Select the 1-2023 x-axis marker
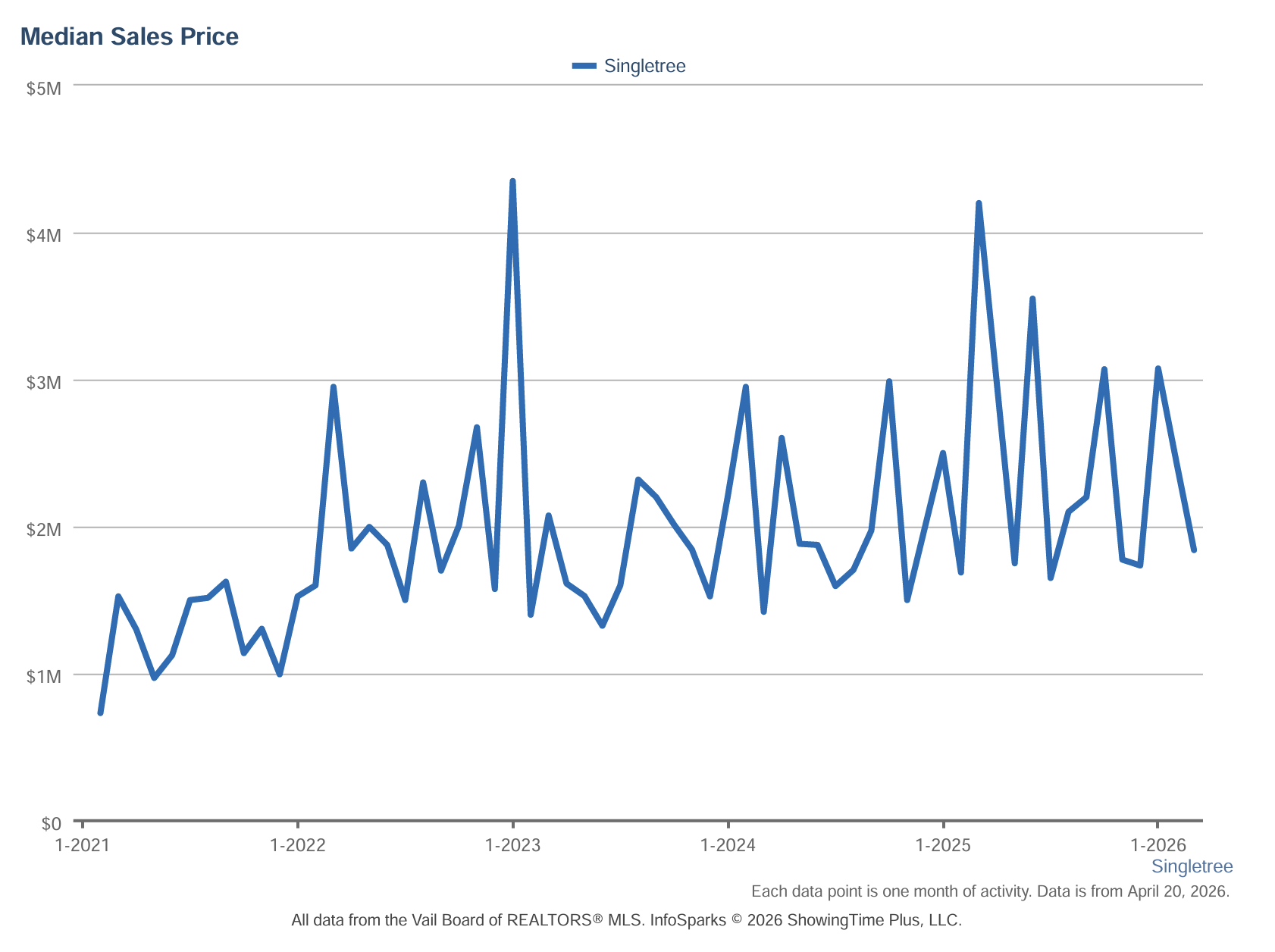1275x952 pixels. point(513,845)
